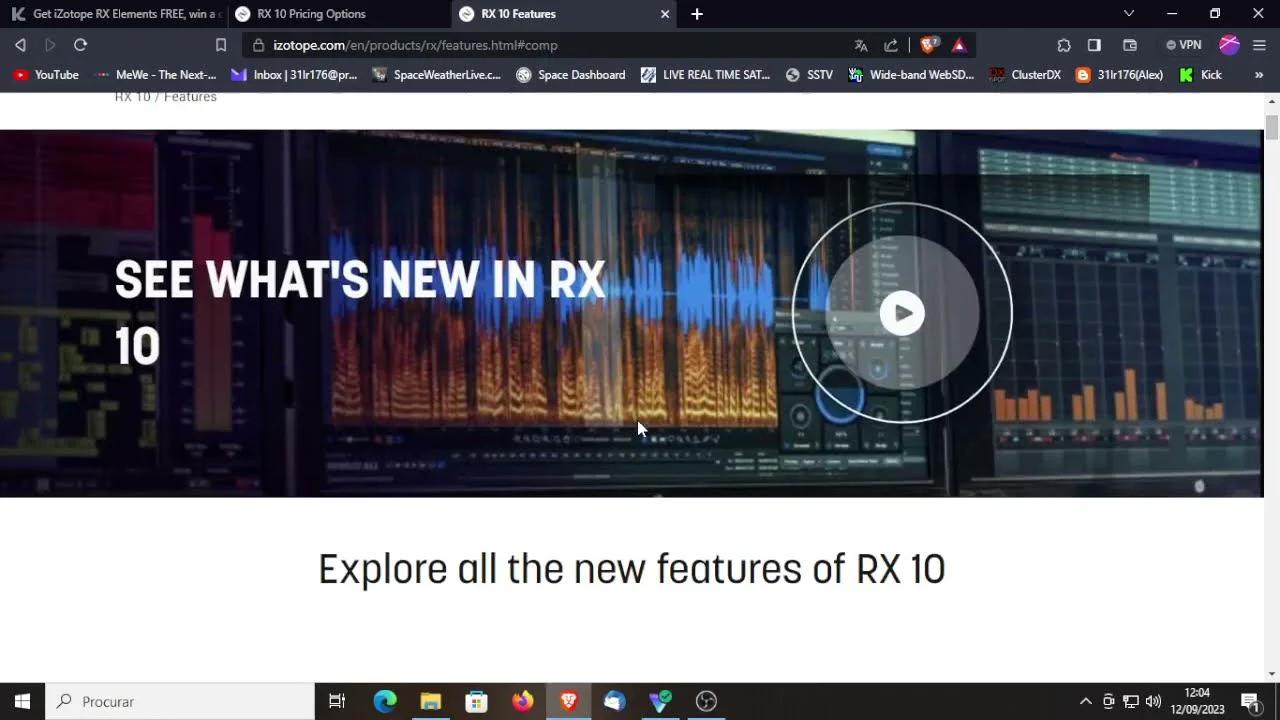
Task: Open the share page icon
Action: point(890,44)
